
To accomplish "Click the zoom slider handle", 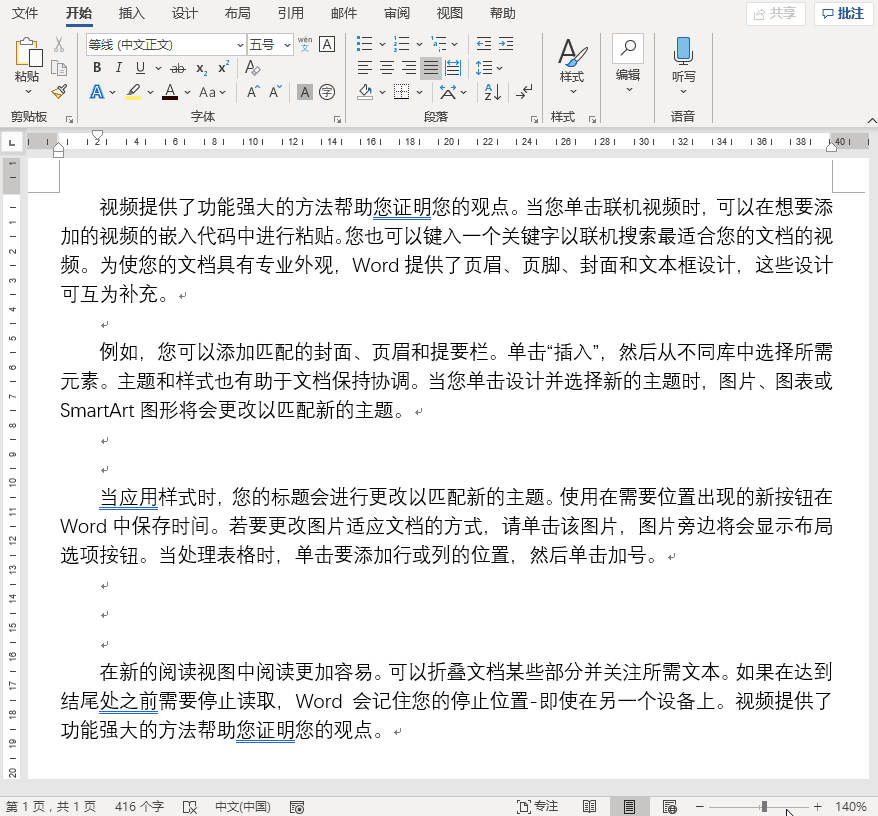I will coord(764,806).
